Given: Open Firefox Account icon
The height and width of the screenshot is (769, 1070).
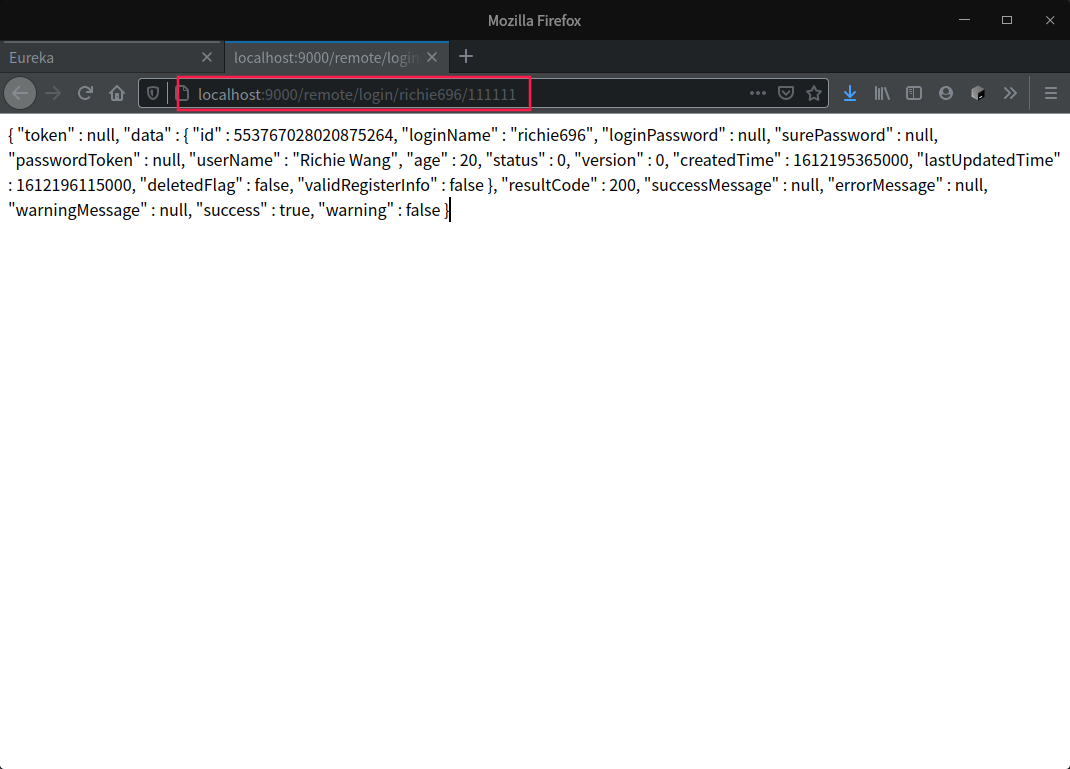Looking at the screenshot, I should click(x=946, y=93).
